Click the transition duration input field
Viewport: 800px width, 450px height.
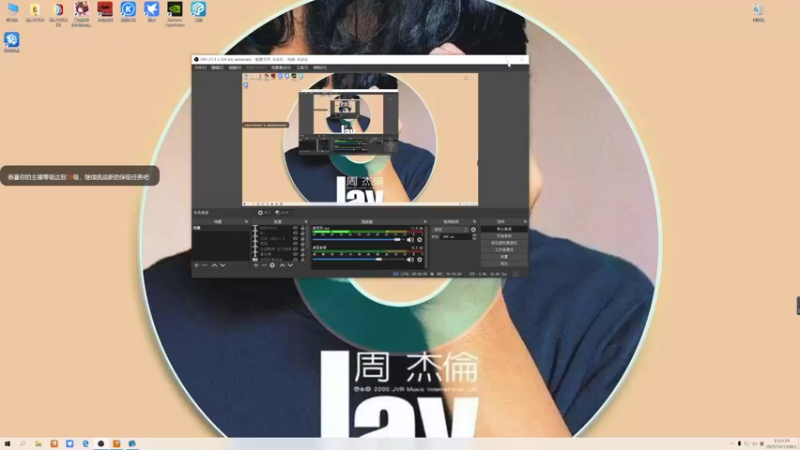click(456, 237)
